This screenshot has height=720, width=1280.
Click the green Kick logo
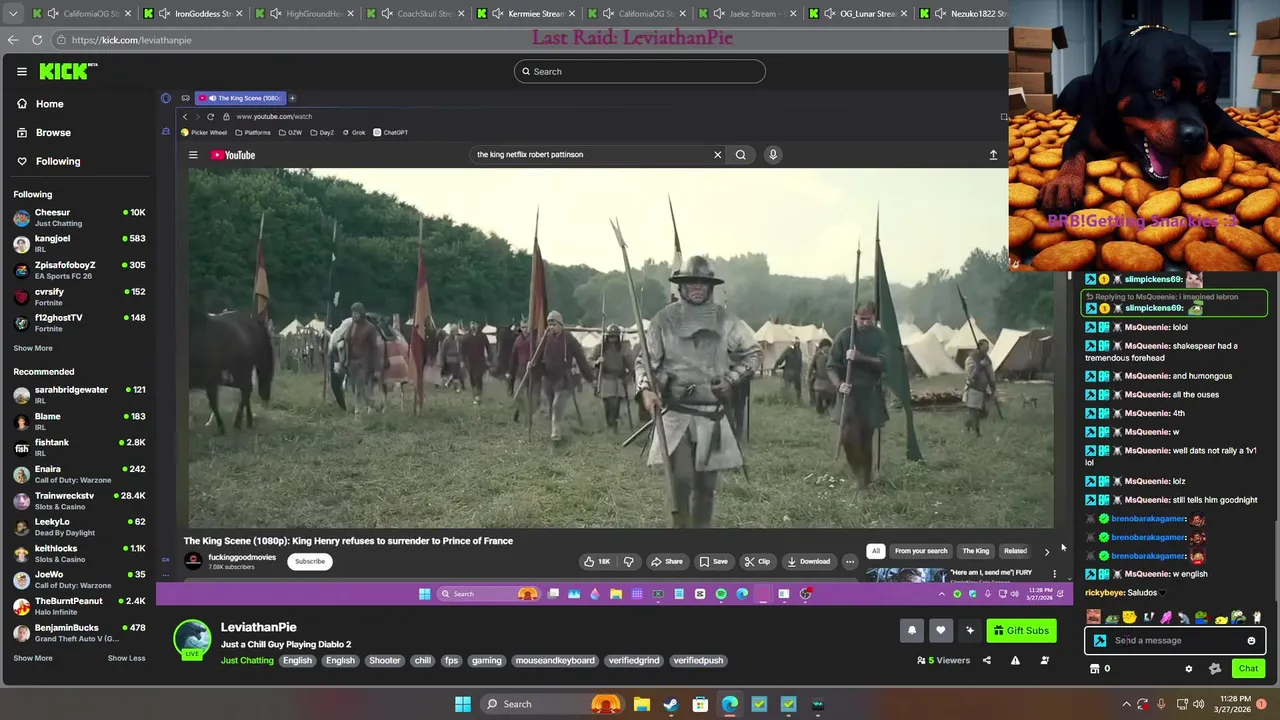point(66,71)
